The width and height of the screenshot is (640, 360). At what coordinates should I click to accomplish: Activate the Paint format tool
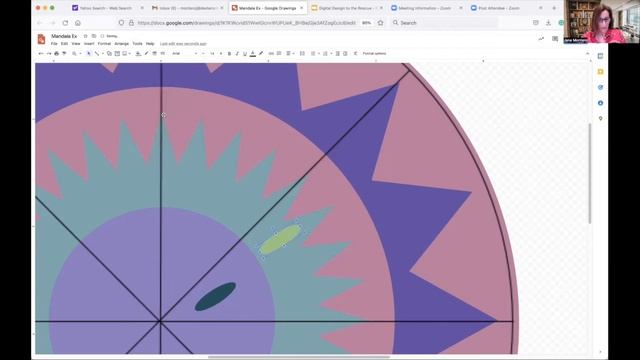click(x=64, y=53)
